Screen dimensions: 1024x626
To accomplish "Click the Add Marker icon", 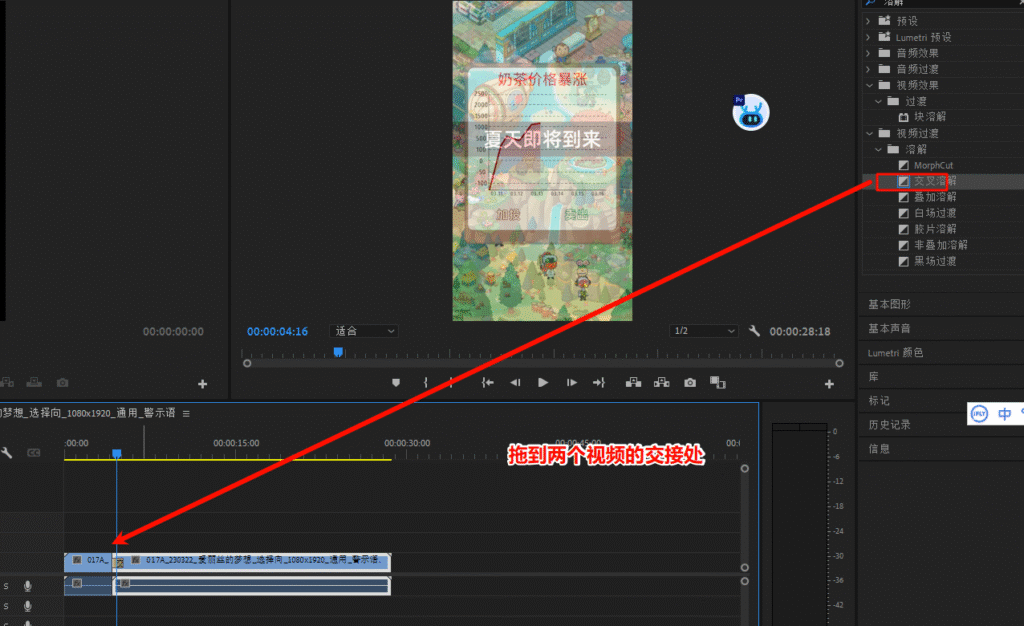I will click(x=396, y=382).
